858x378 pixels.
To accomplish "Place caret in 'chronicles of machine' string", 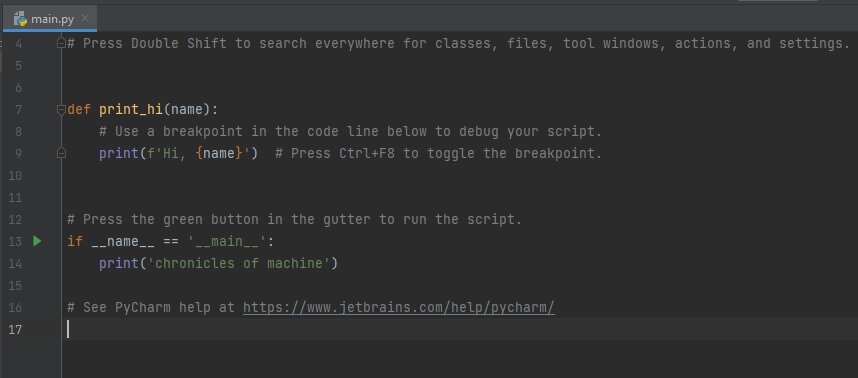I will [x=239, y=264].
